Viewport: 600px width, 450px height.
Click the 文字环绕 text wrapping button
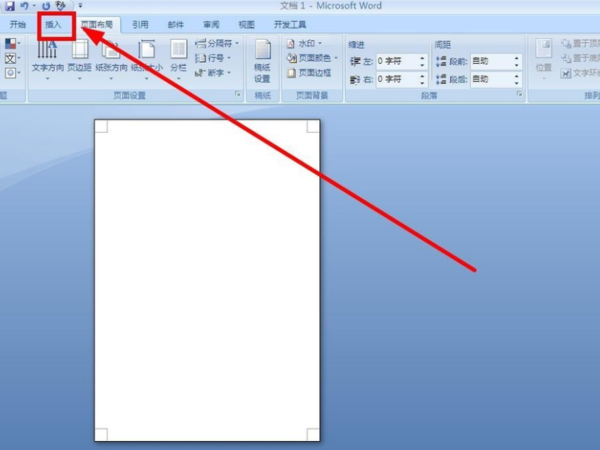click(x=580, y=73)
